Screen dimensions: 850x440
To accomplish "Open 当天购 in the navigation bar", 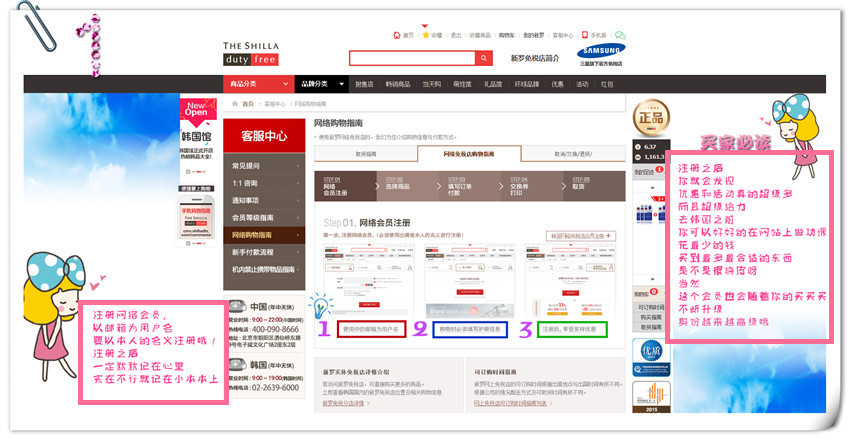I will coord(432,85).
